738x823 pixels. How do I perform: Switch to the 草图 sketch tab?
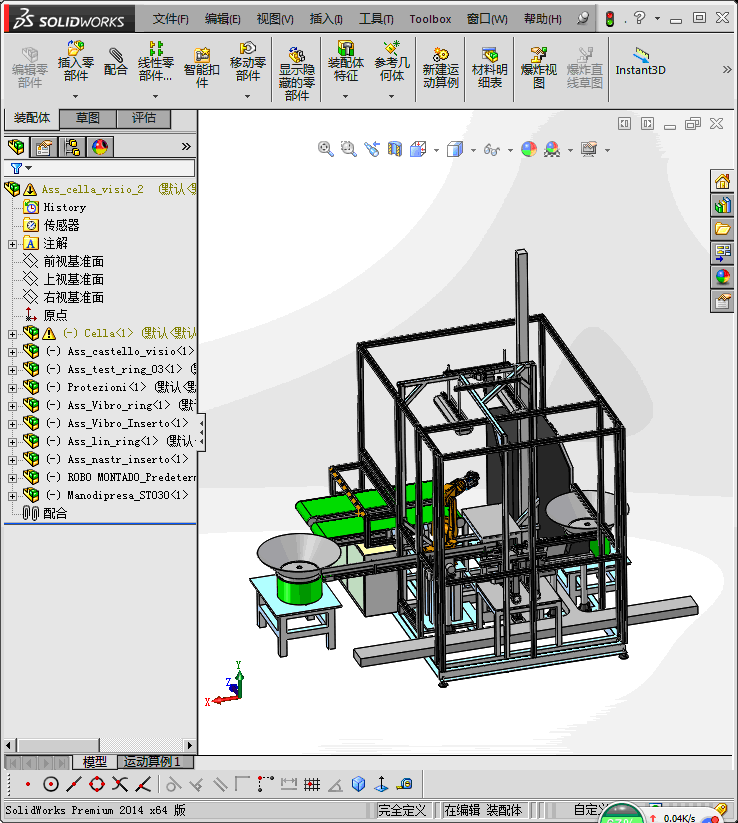tap(88, 118)
